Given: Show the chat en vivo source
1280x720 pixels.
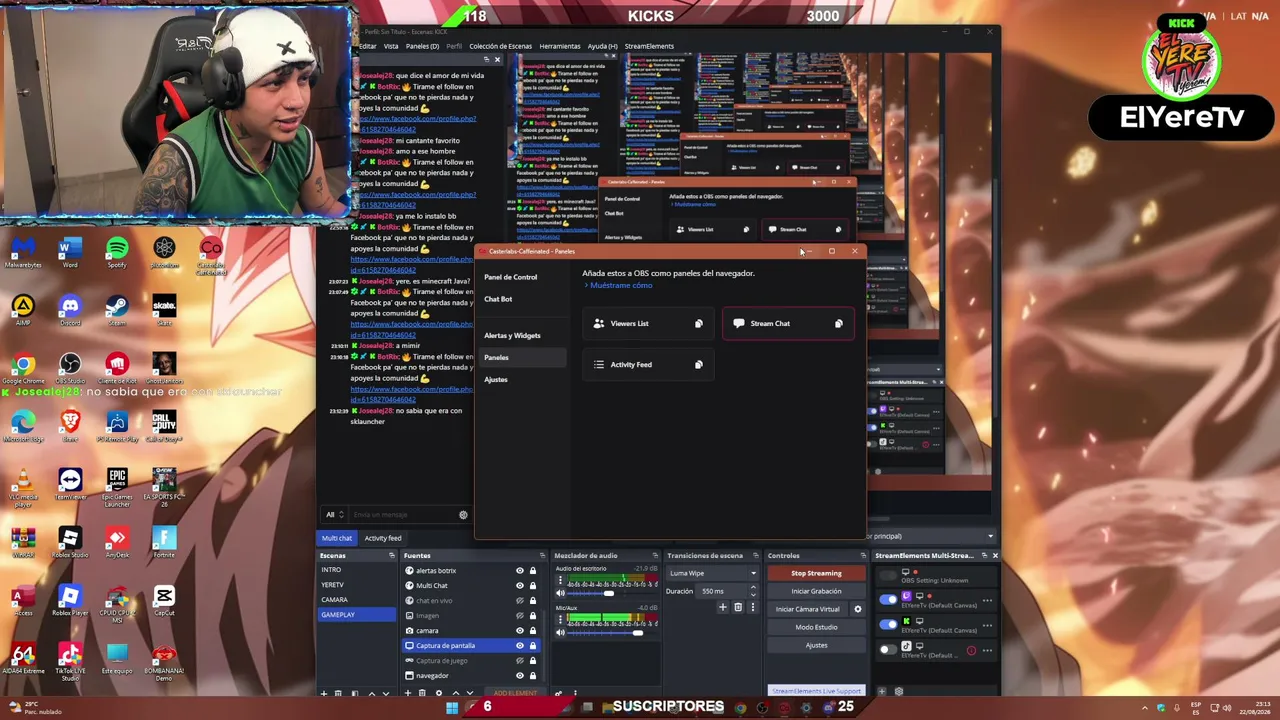Looking at the screenshot, I should 519,601.
